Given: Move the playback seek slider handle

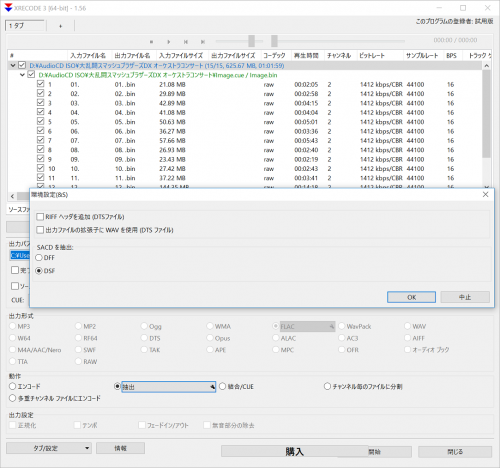Looking at the screenshot, I should [x=274, y=41].
